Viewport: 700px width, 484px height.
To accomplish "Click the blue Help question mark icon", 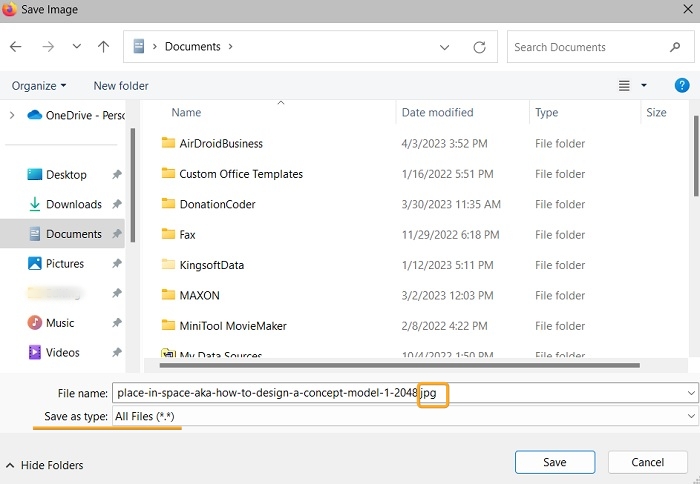I will point(682,86).
